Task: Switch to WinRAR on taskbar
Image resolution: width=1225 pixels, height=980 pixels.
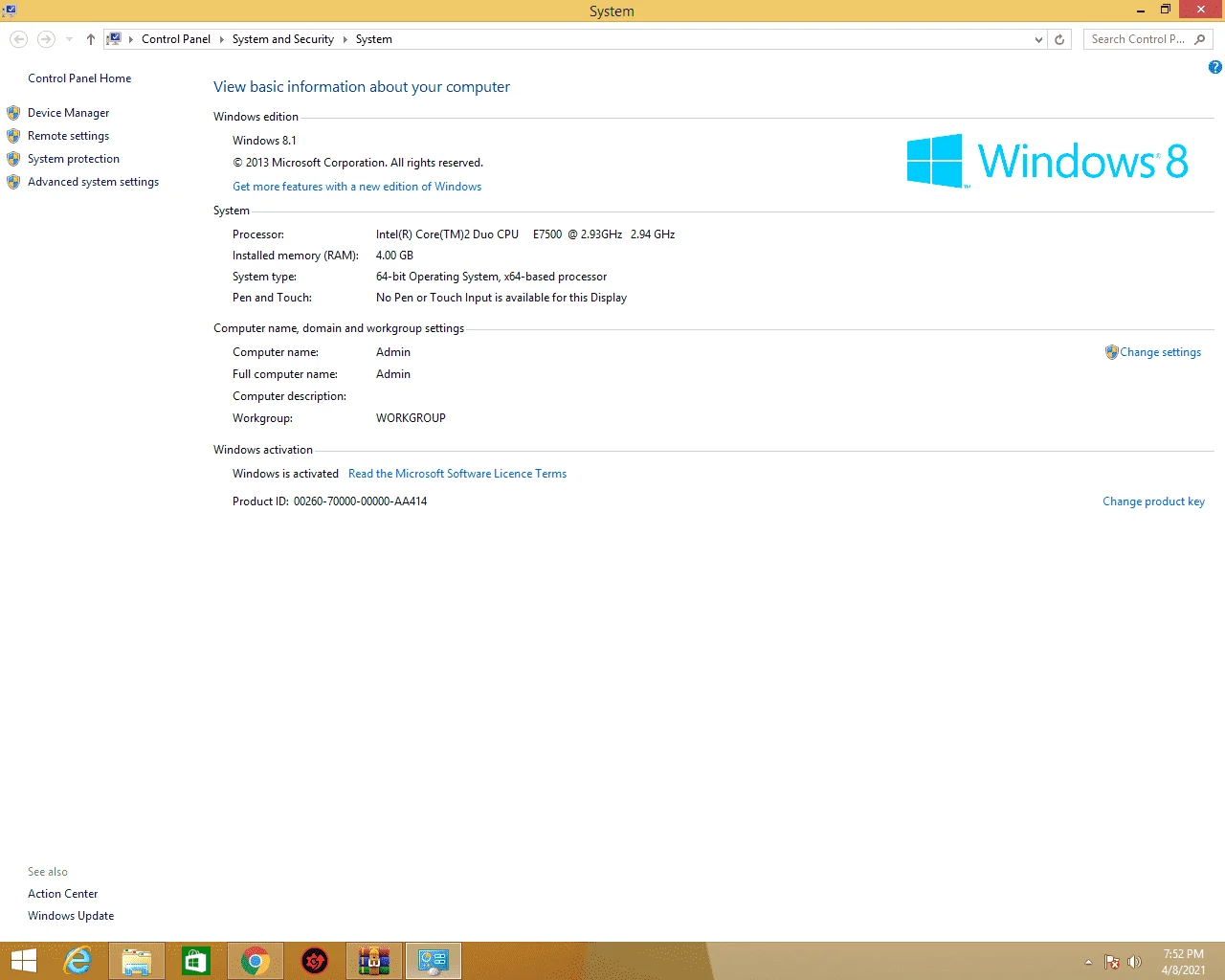Action: click(x=374, y=961)
